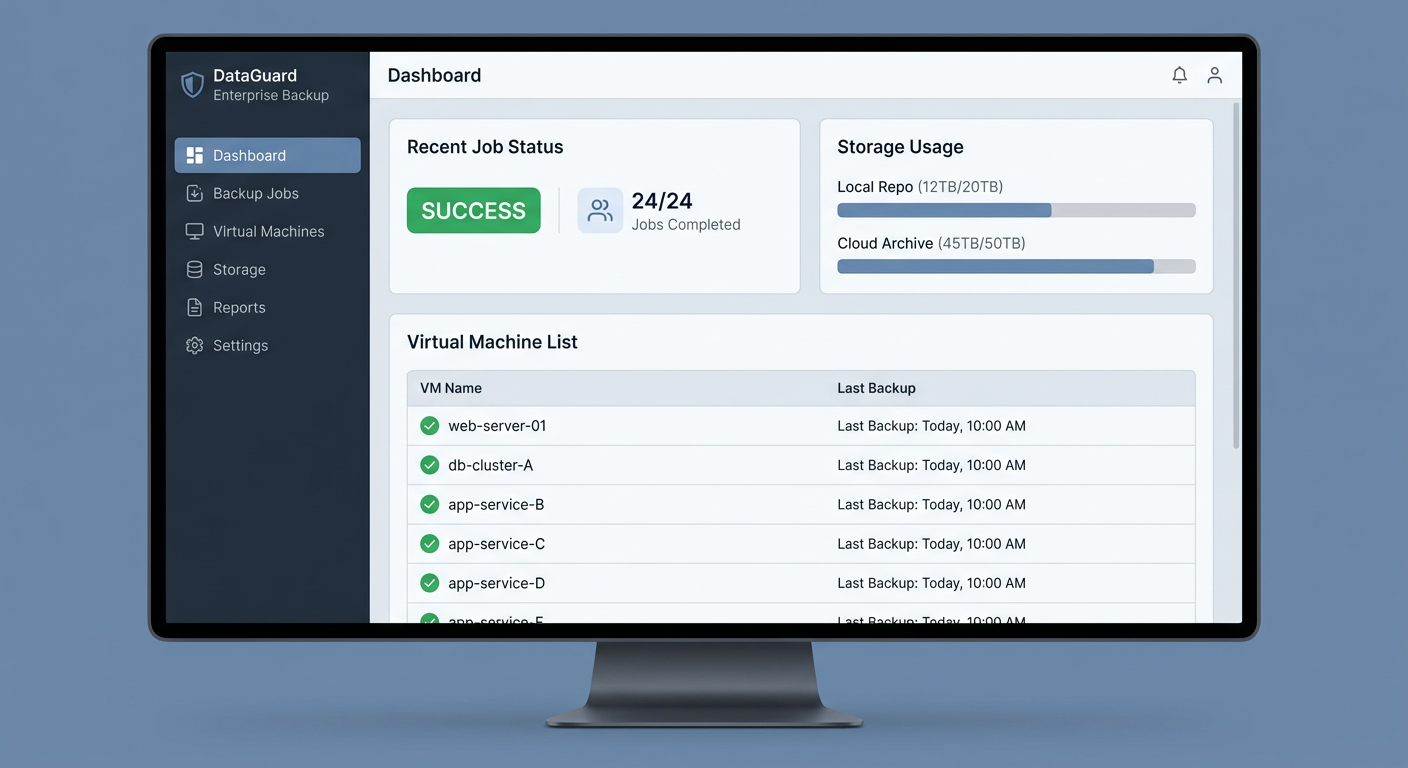1408x768 pixels.
Task: Click green check icon for app-service-C
Action: click(x=430, y=544)
